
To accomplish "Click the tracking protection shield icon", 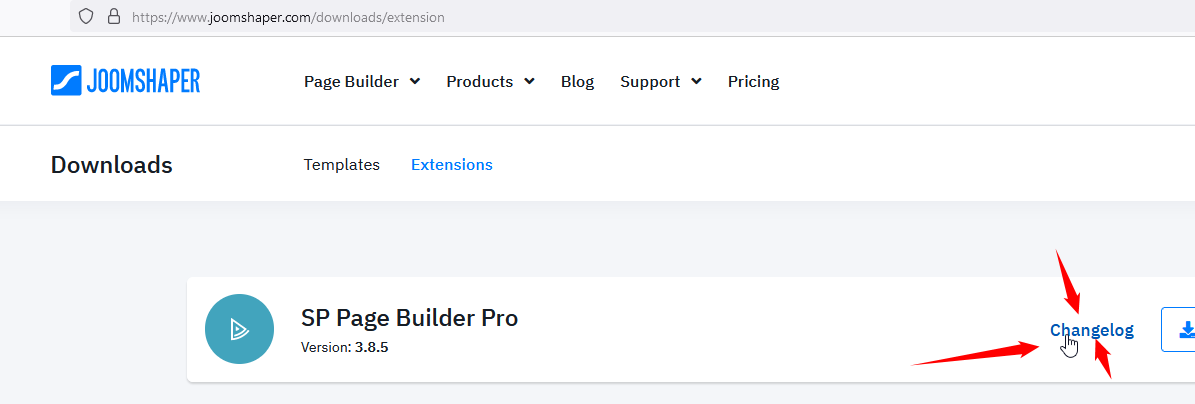I will click(x=86, y=17).
